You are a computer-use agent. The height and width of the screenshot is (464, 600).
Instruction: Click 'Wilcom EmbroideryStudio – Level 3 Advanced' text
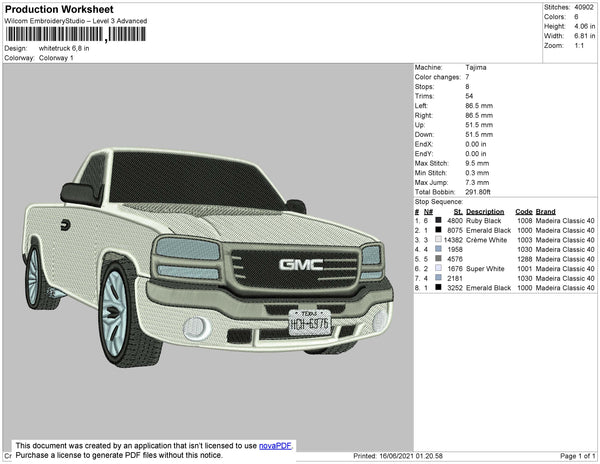coord(76,21)
